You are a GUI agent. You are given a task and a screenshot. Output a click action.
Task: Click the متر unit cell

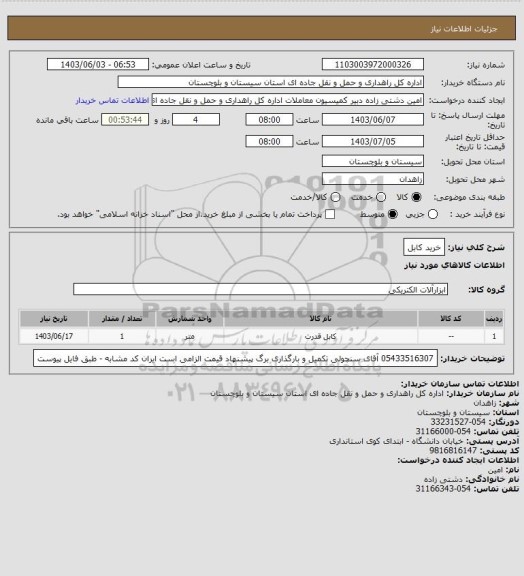[x=190, y=336]
